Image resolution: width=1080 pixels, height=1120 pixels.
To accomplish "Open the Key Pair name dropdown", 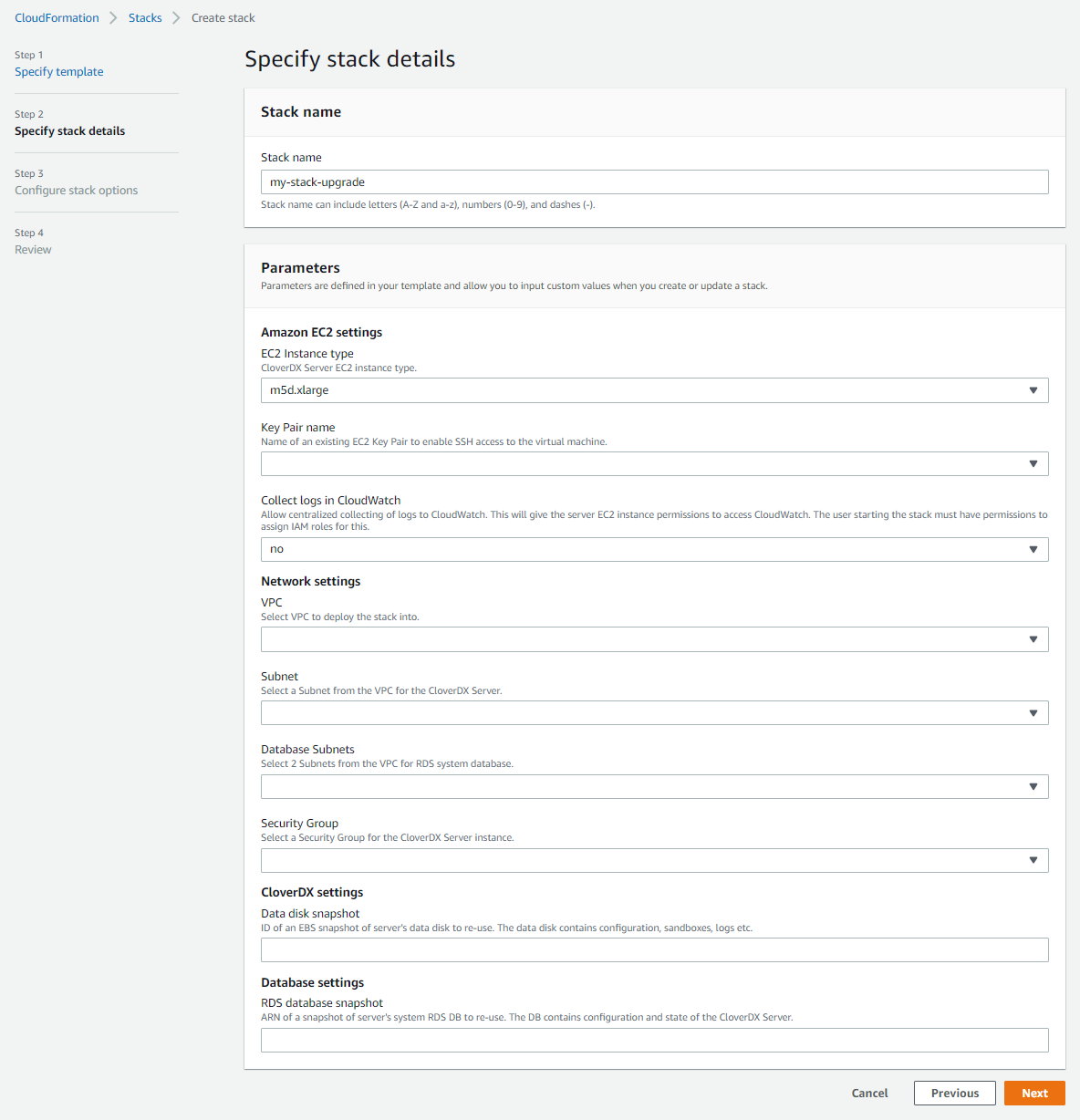I will 654,463.
